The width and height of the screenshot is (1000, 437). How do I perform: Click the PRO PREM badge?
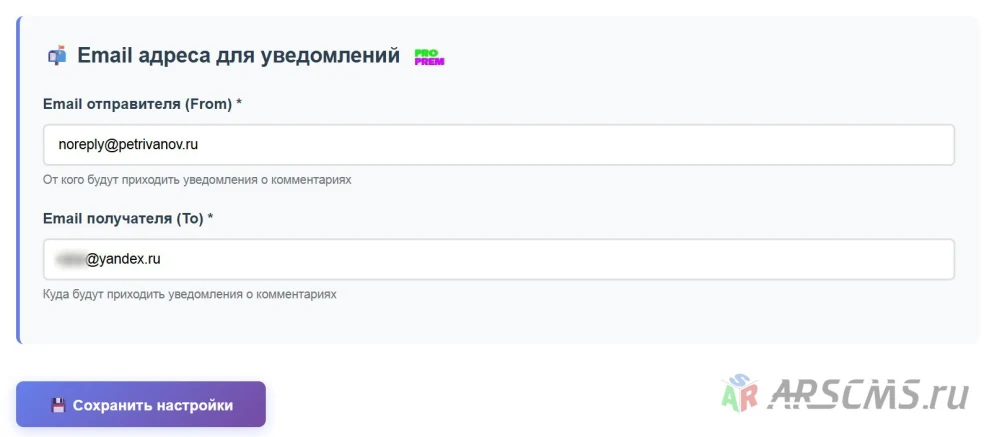pyautogui.click(x=429, y=57)
